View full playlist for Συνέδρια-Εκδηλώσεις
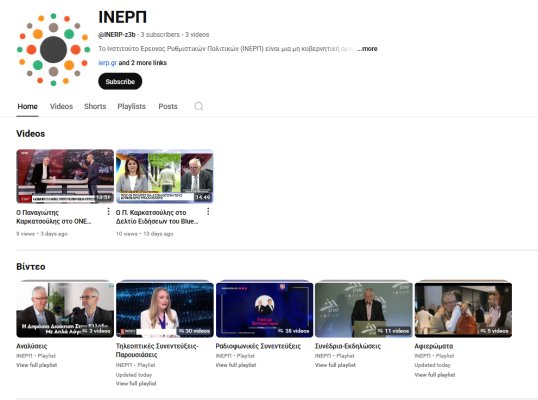This screenshot has width=538, height=400. pyautogui.click(x=336, y=365)
